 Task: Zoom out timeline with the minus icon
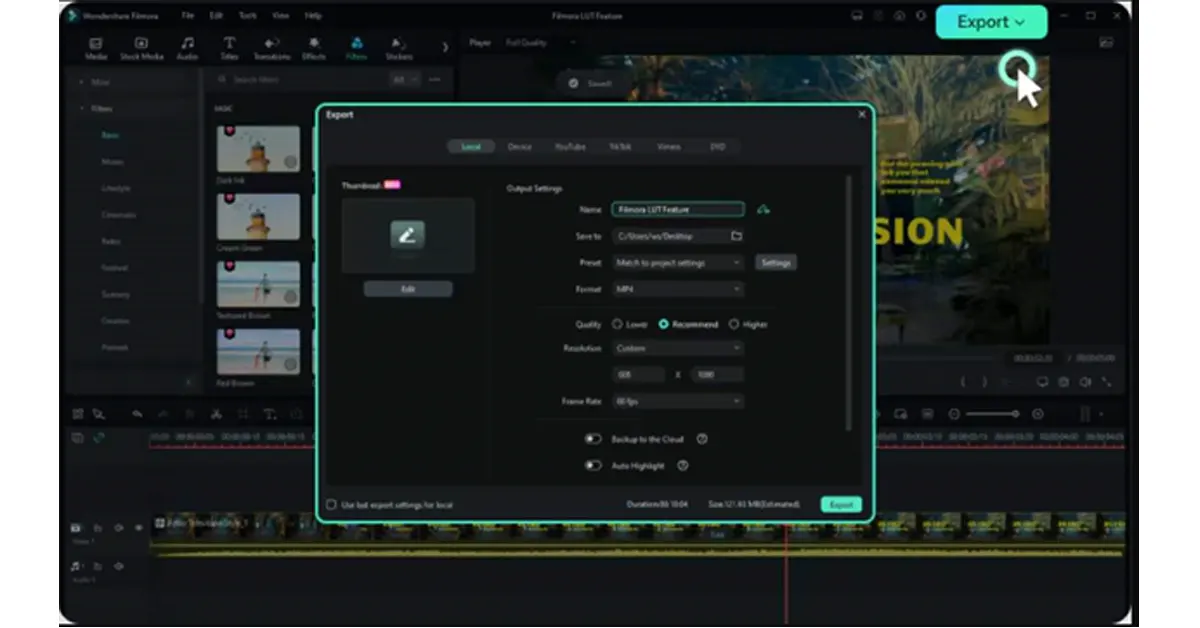coord(954,414)
